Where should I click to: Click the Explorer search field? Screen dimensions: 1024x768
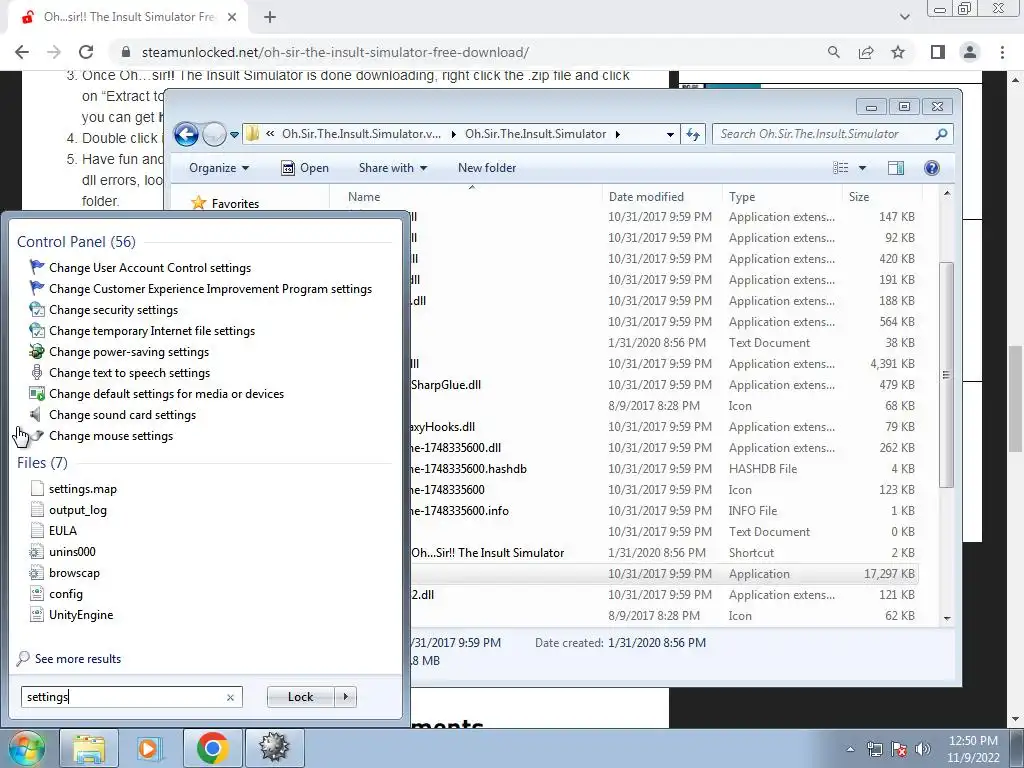[833, 134]
